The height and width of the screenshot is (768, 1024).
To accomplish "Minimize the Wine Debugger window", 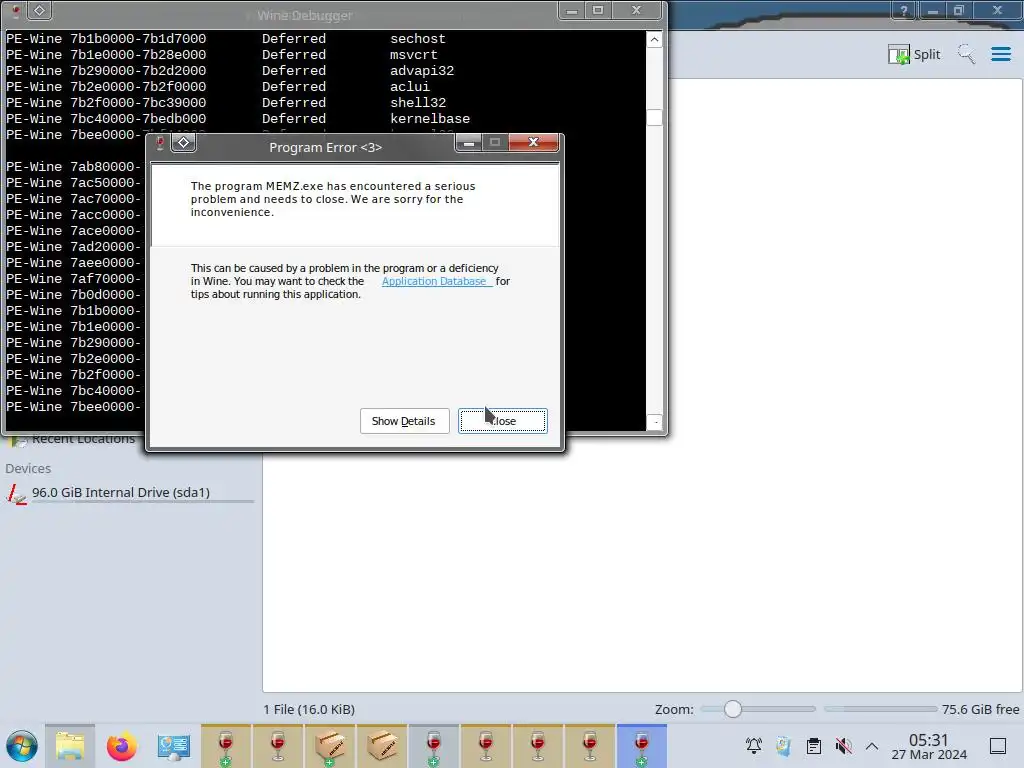I will [x=571, y=10].
